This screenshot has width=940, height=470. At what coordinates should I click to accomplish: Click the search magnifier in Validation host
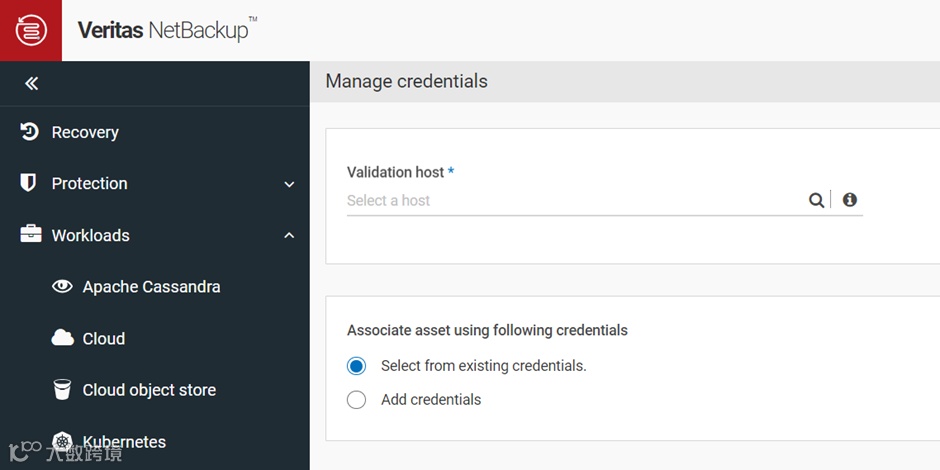tap(816, 200)
